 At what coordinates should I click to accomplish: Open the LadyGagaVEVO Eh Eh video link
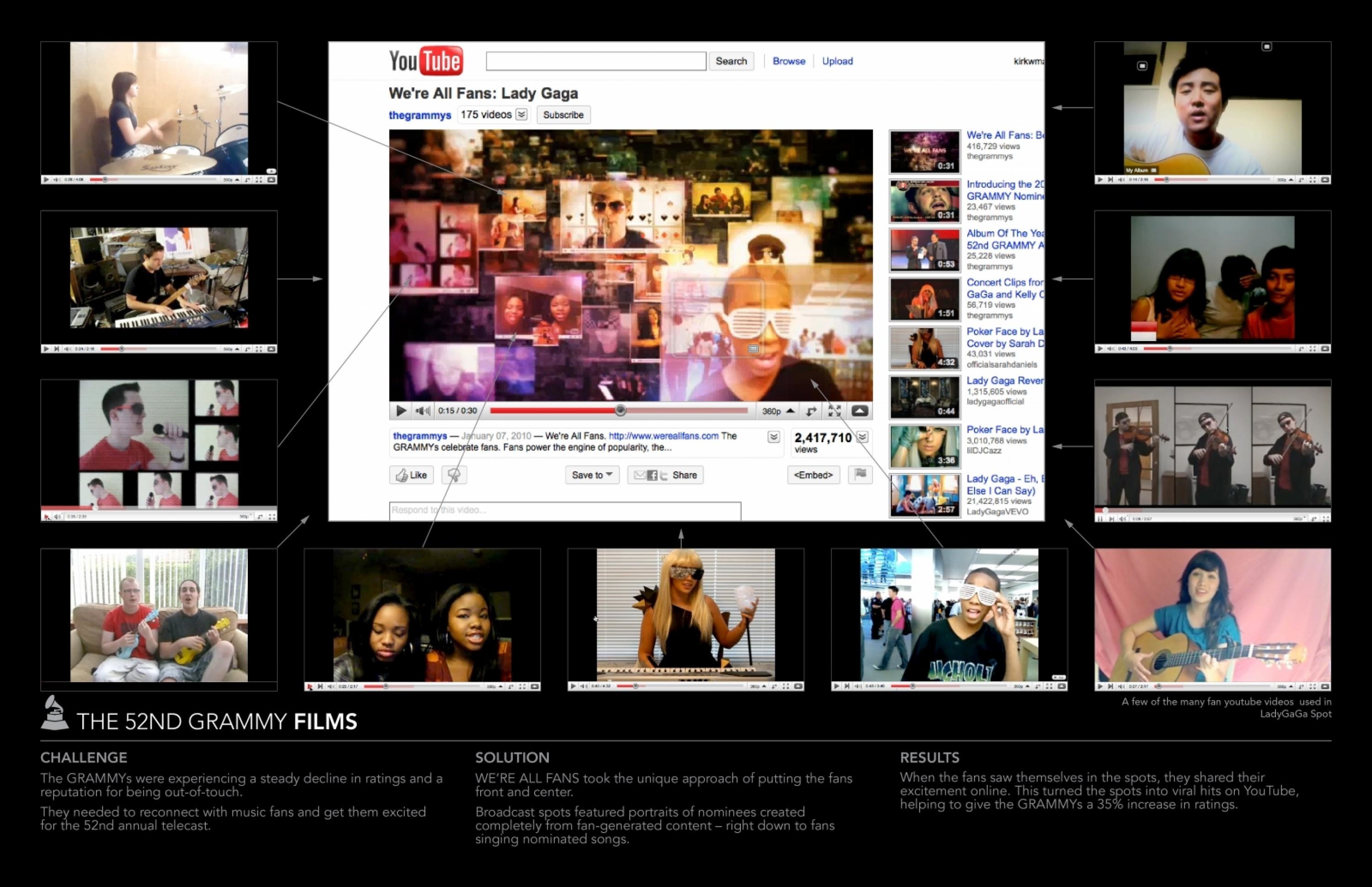coord(1004,484)
